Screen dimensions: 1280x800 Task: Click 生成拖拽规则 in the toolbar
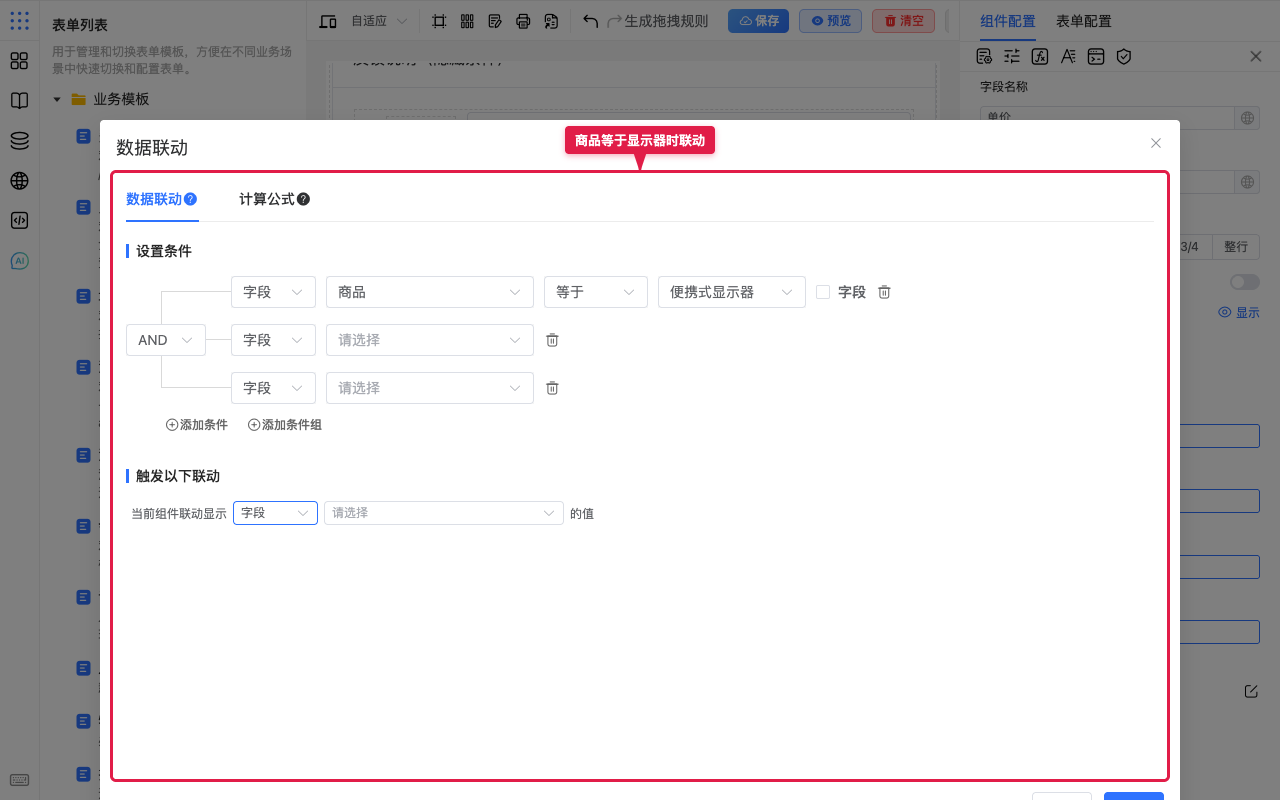pyautogui.click(x=666, y=21)
